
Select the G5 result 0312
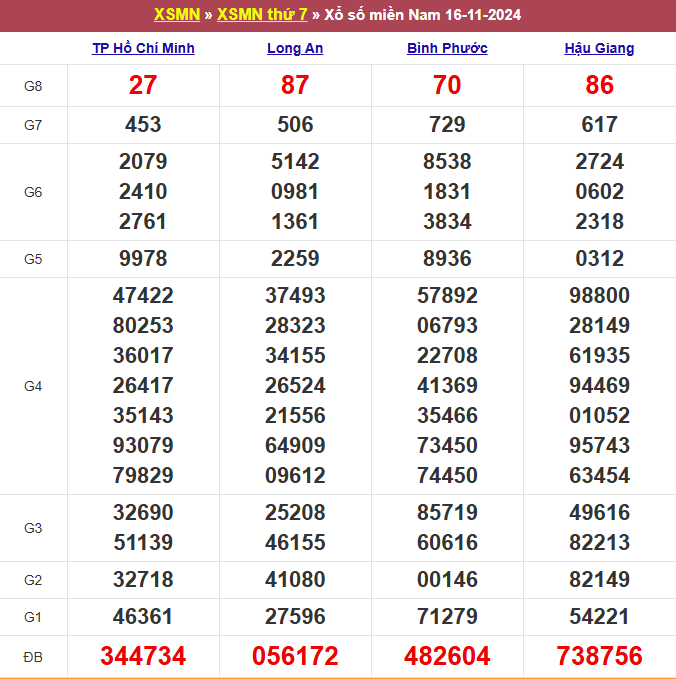click(599, 259)
